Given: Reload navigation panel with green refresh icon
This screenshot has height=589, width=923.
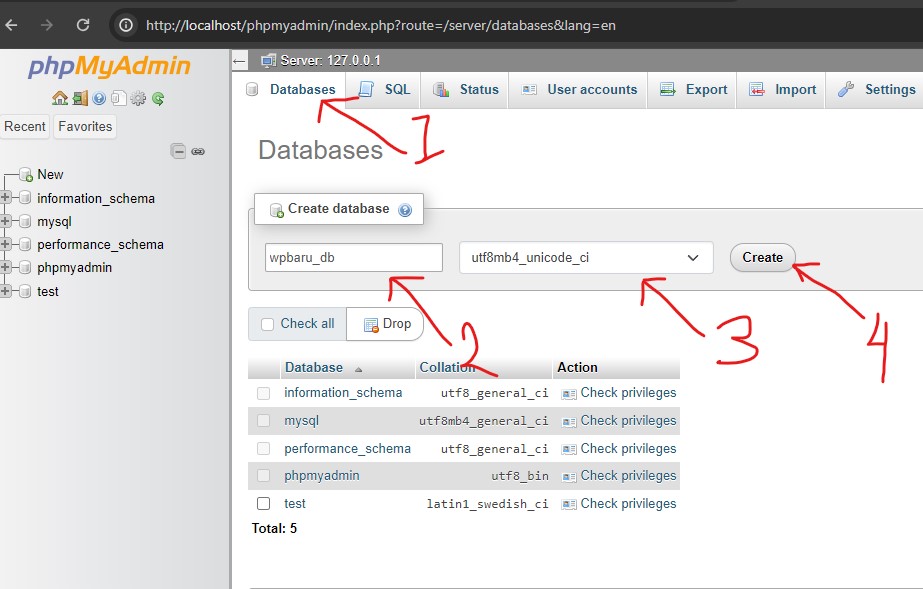Looking at the screenshot, I should point(158,98).
